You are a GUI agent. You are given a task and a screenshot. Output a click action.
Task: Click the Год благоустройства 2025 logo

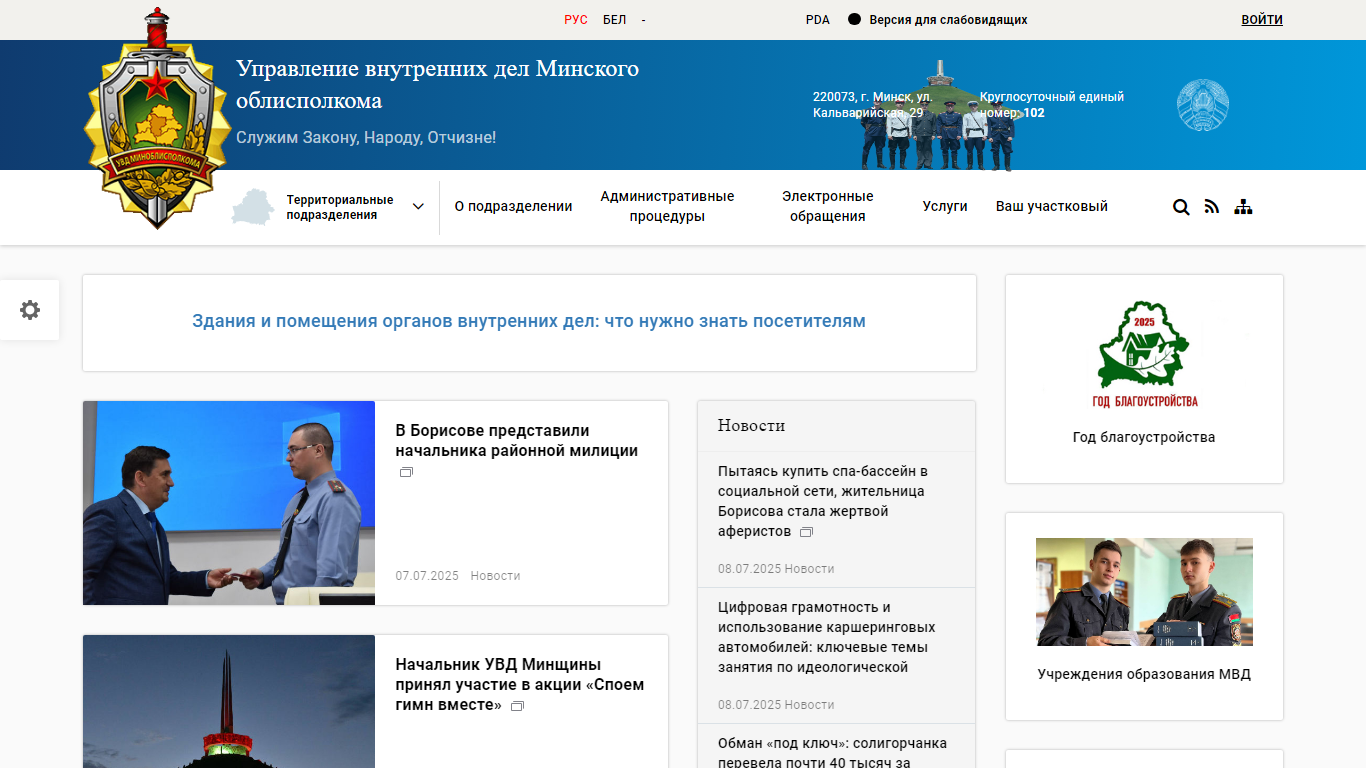pos(1144,355)
